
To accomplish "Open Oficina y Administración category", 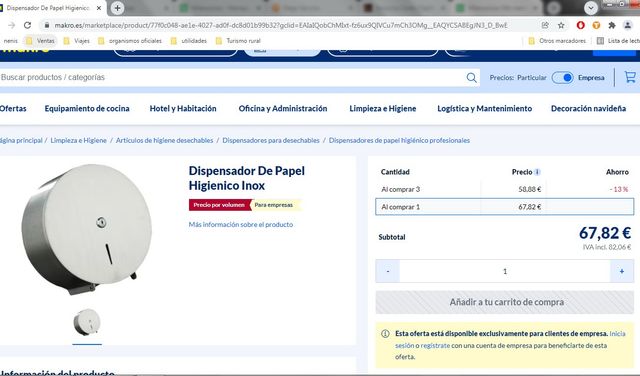I will click(x=283, y=109).
